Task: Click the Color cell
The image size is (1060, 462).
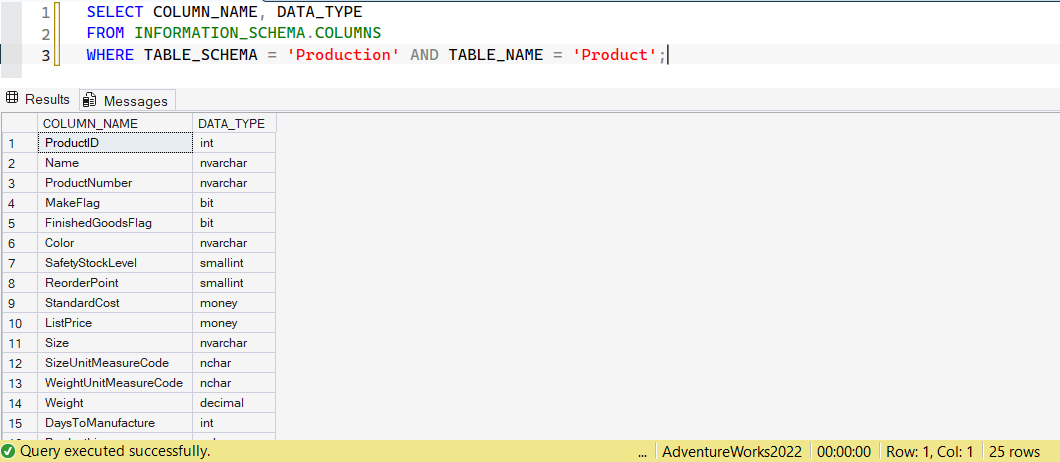Action: tap(115, 243)
